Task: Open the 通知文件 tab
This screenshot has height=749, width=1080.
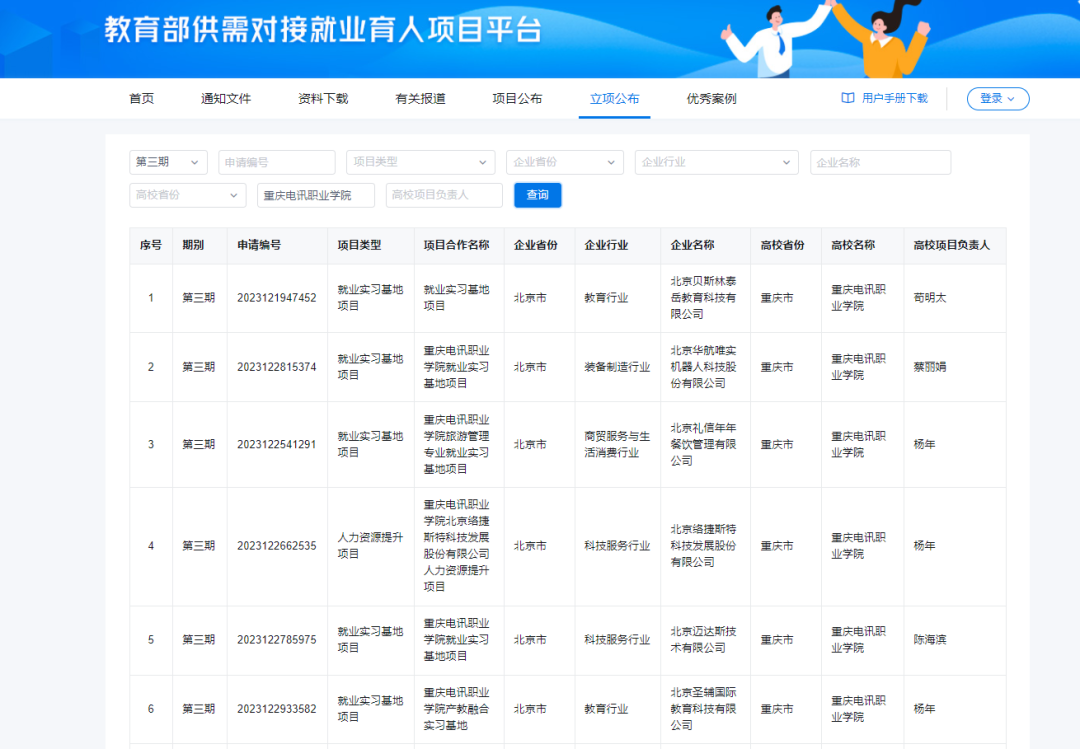Action: click(x=226, y=98)
